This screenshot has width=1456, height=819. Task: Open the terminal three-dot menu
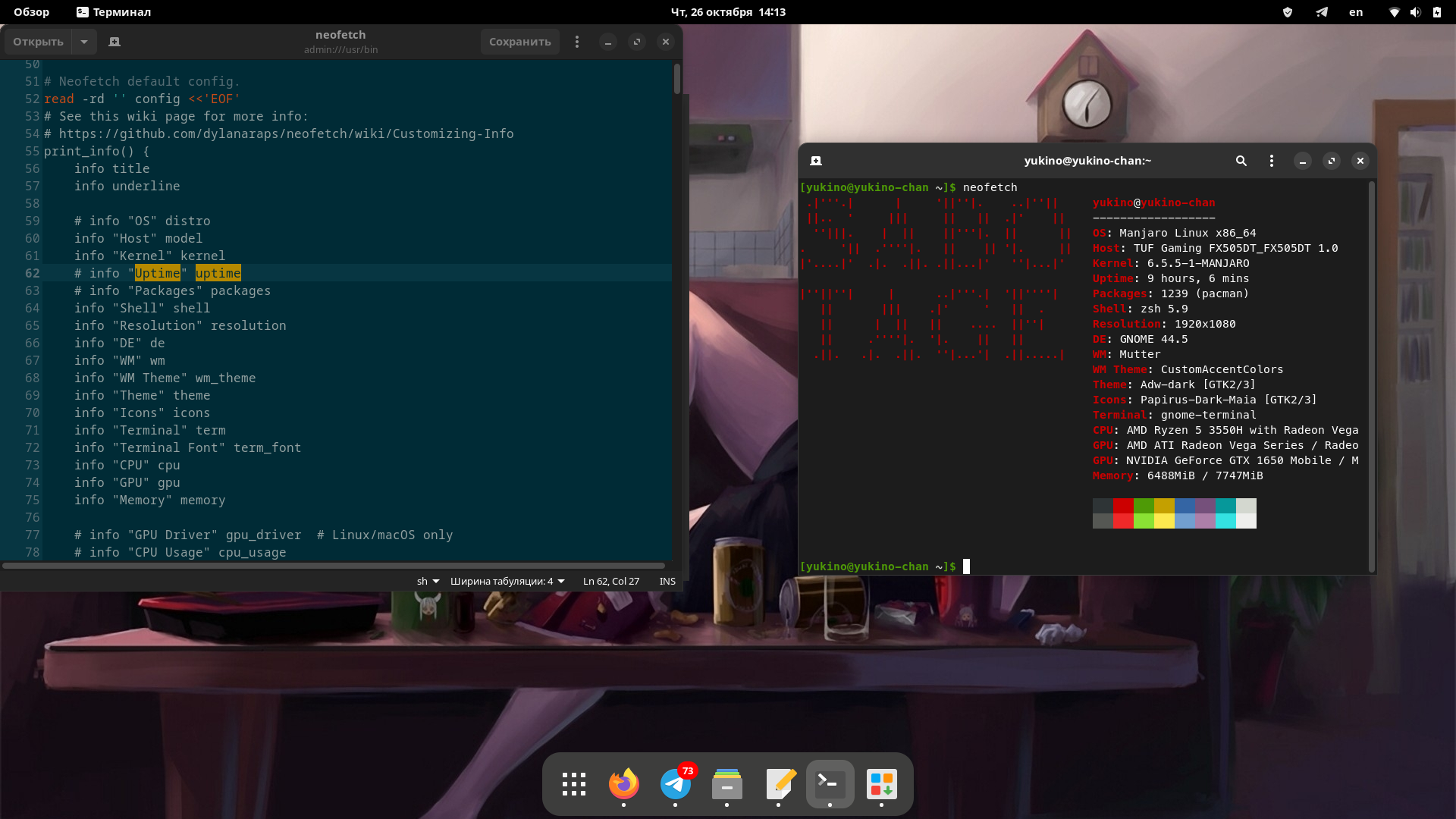click(x=1272, y=161)
